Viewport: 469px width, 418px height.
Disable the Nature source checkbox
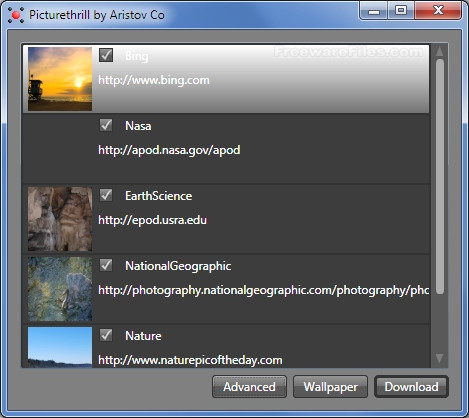[106, 335]
